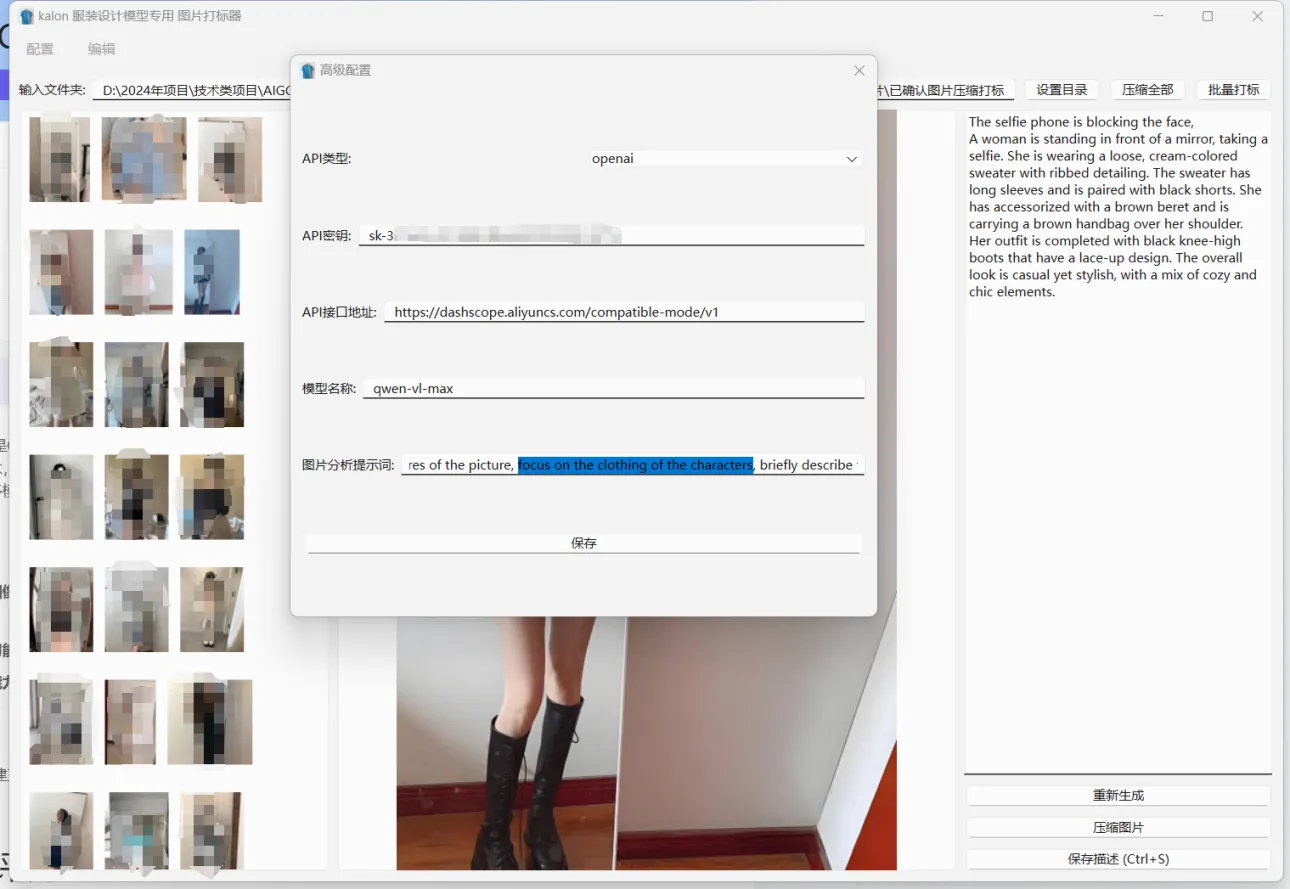Click the 高级配置 dialog title icon
Viewport: 1290px width, 889px height.
tap(308, 71)
